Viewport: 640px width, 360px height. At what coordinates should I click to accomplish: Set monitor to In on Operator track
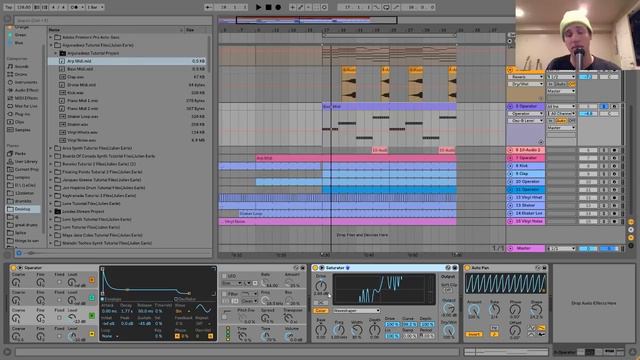click(x=551, y=121)
